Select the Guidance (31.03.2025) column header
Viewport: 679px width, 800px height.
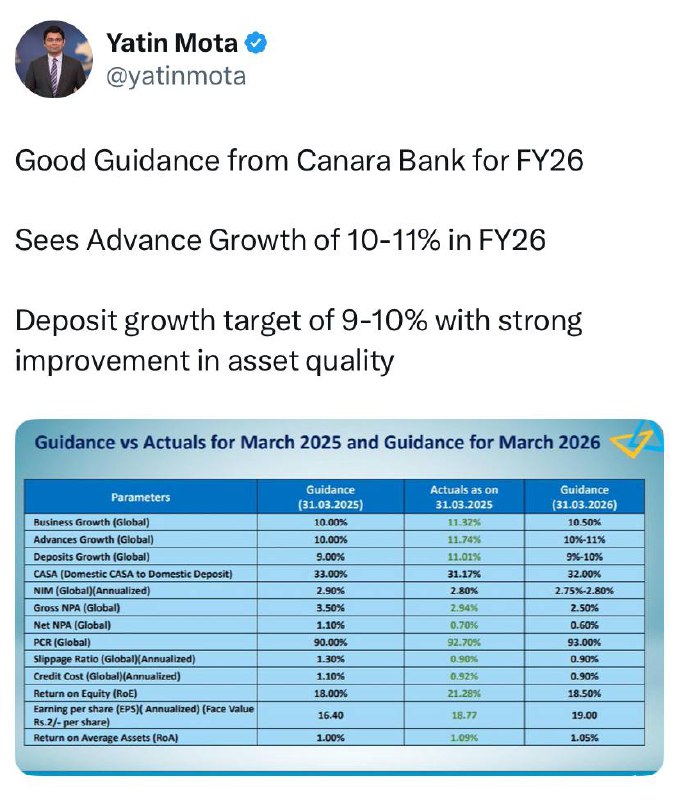pos(331,497)
